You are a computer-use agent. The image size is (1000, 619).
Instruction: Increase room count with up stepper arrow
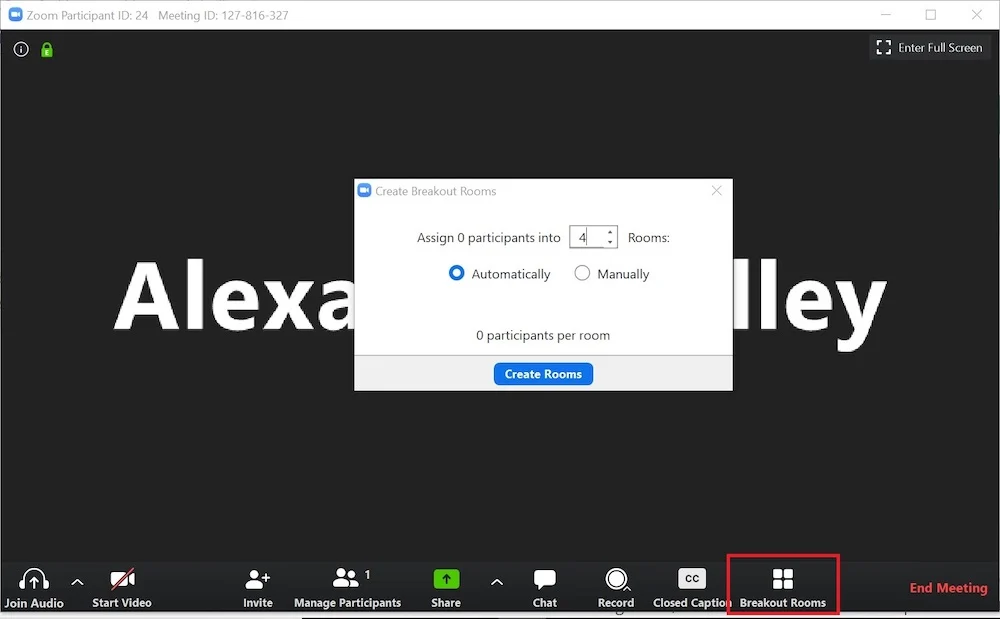(x=610, y=232)
